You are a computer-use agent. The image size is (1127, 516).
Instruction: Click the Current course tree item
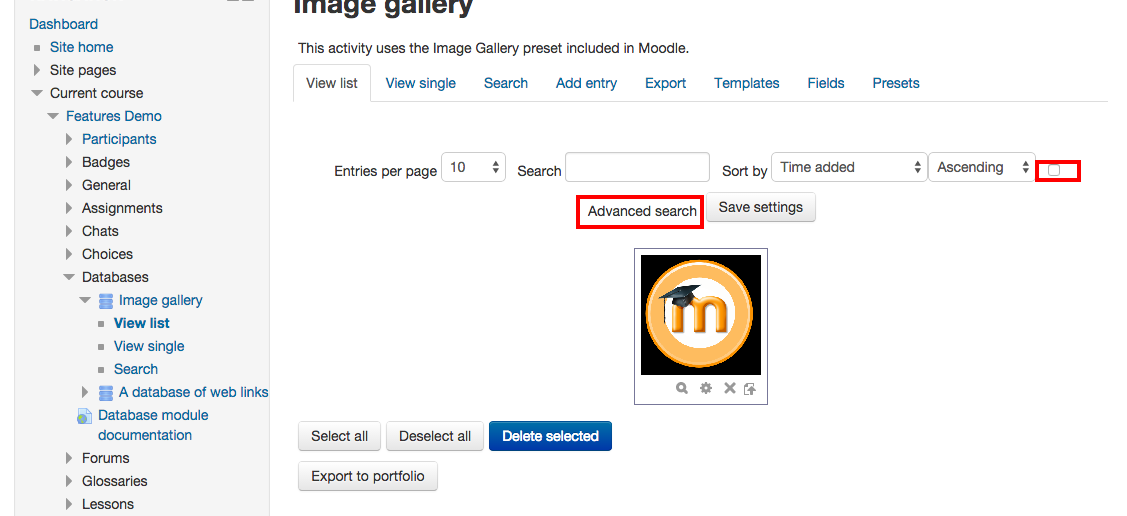tap(96, 93)
